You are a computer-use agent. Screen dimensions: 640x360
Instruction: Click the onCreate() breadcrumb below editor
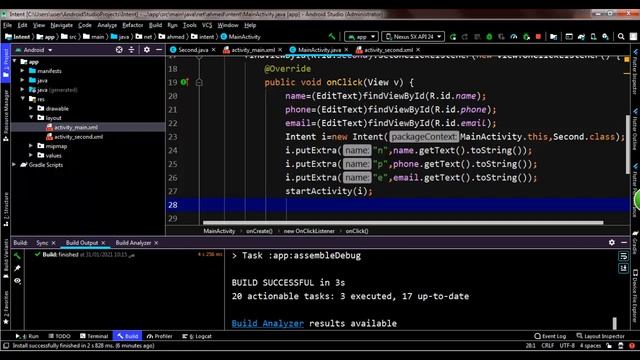[259, 231]
